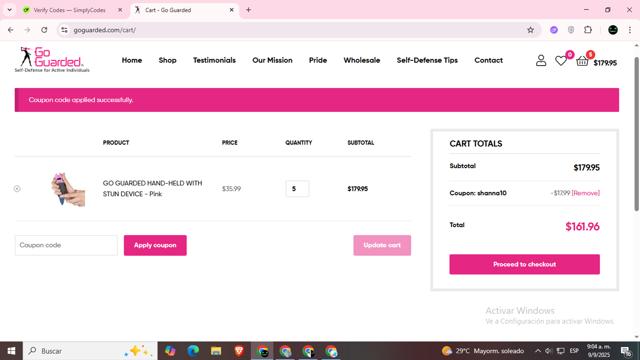Image resolution: width=640 pixels, height=360 pixels.
Task: Open Brave browser from taskbar
Action: click(x=239, y=351)
